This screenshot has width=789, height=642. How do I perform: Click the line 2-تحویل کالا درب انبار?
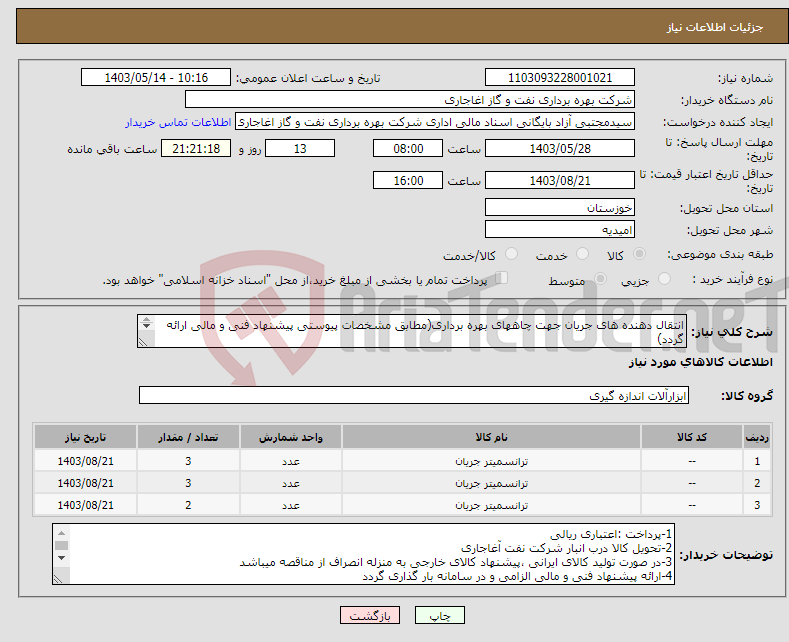click(567, 548)
